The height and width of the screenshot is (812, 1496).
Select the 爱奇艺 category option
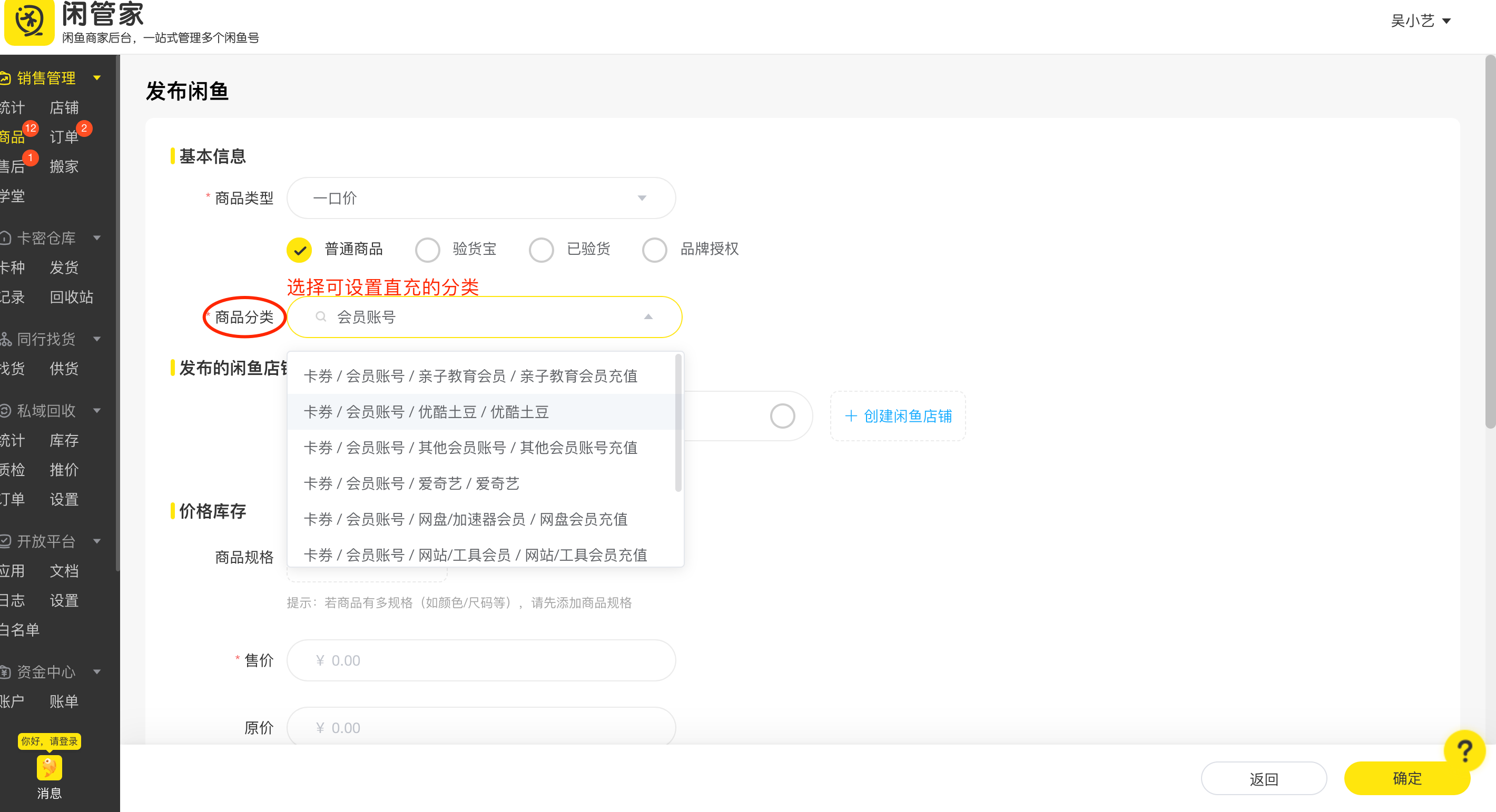point(411,483)
